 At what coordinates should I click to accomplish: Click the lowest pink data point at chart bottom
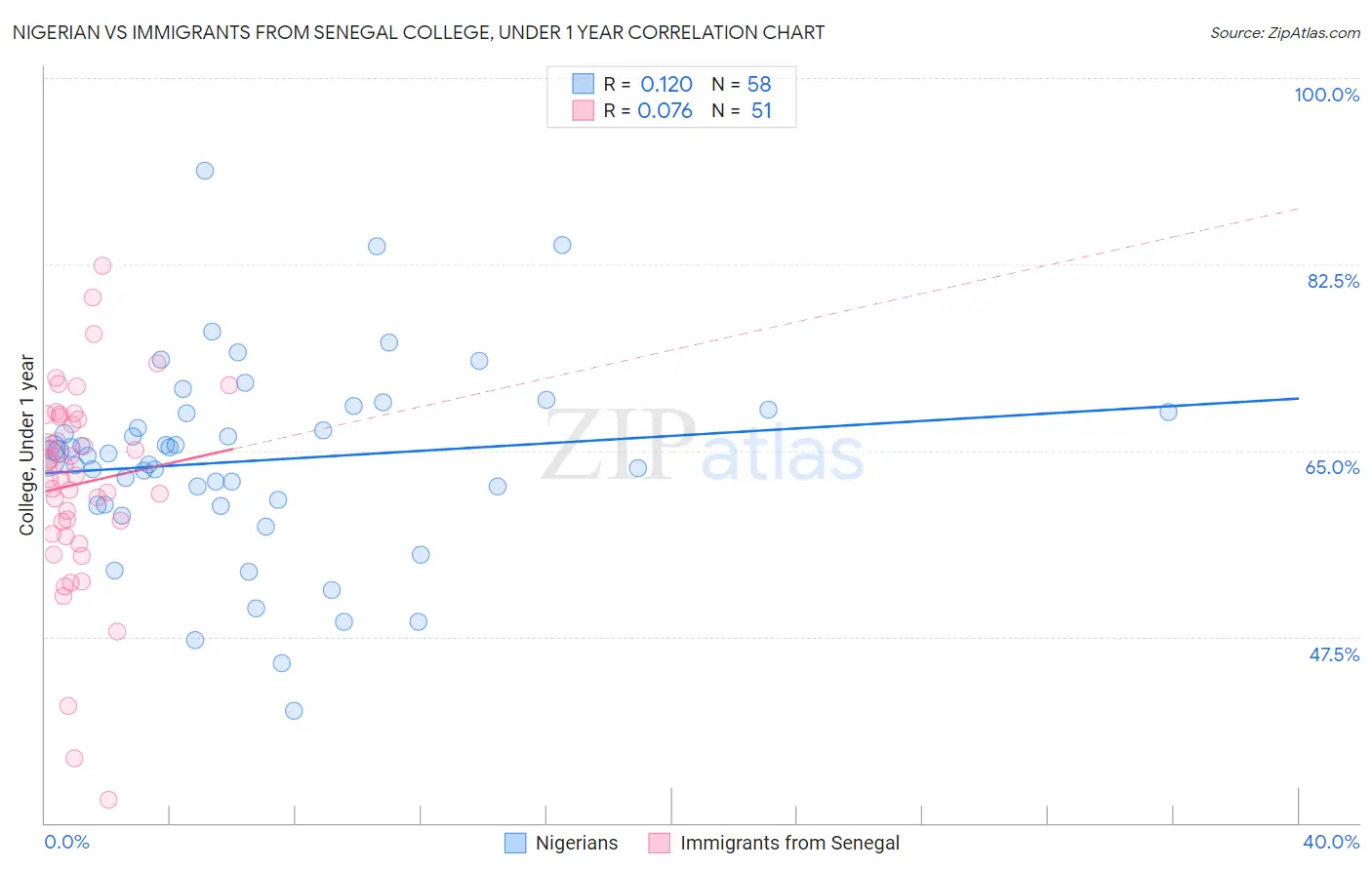(108, 800)
